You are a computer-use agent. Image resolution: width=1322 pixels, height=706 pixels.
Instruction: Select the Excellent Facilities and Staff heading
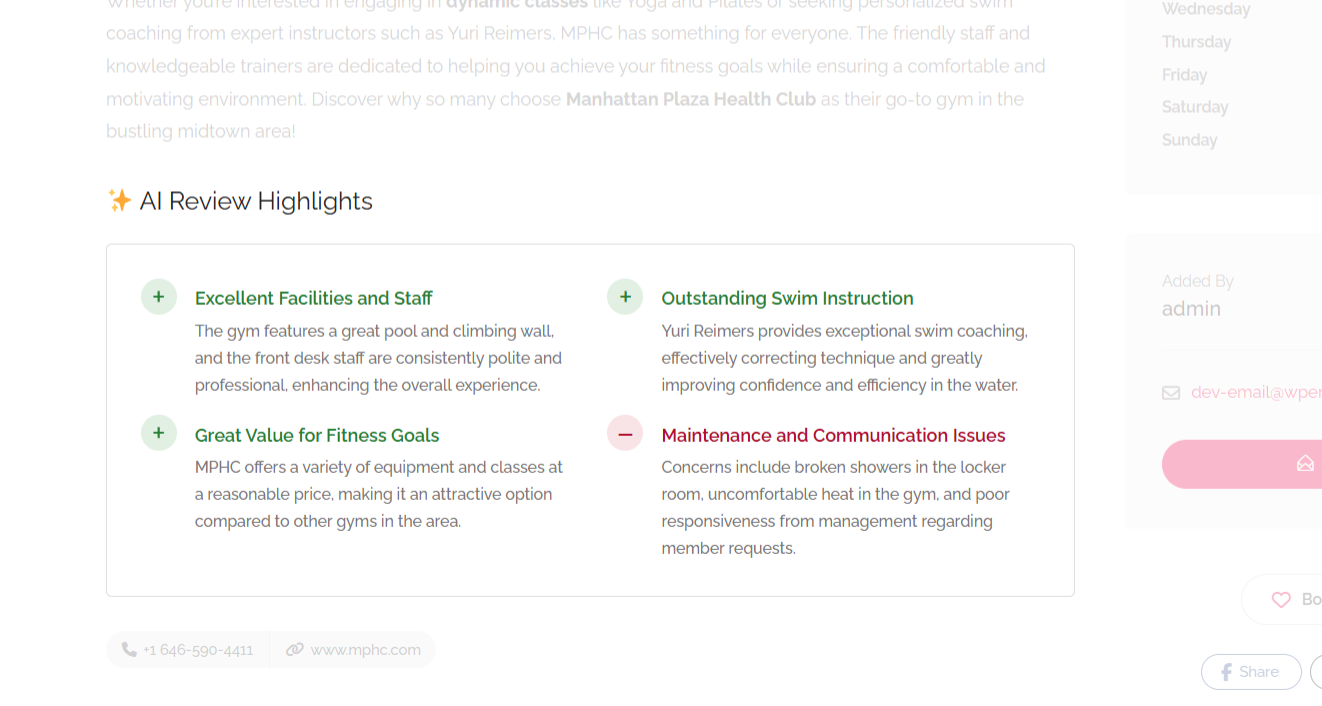tap(313, 298)
